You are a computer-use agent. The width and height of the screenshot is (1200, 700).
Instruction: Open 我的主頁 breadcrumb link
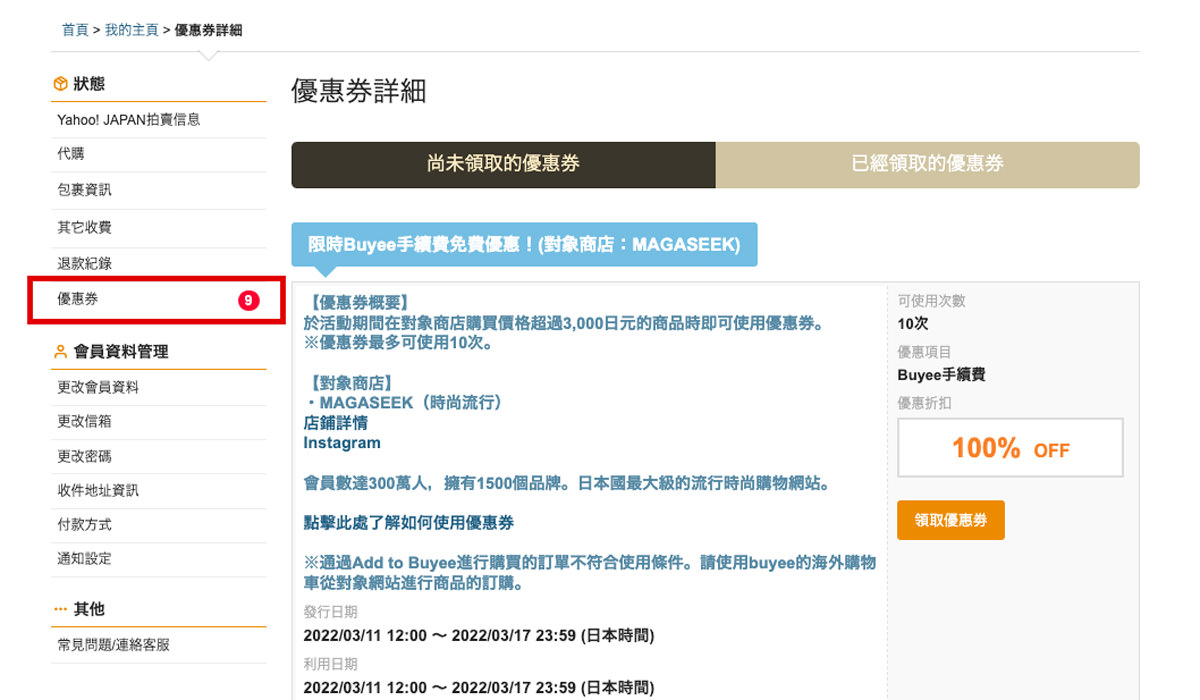[x=131, y=30]
